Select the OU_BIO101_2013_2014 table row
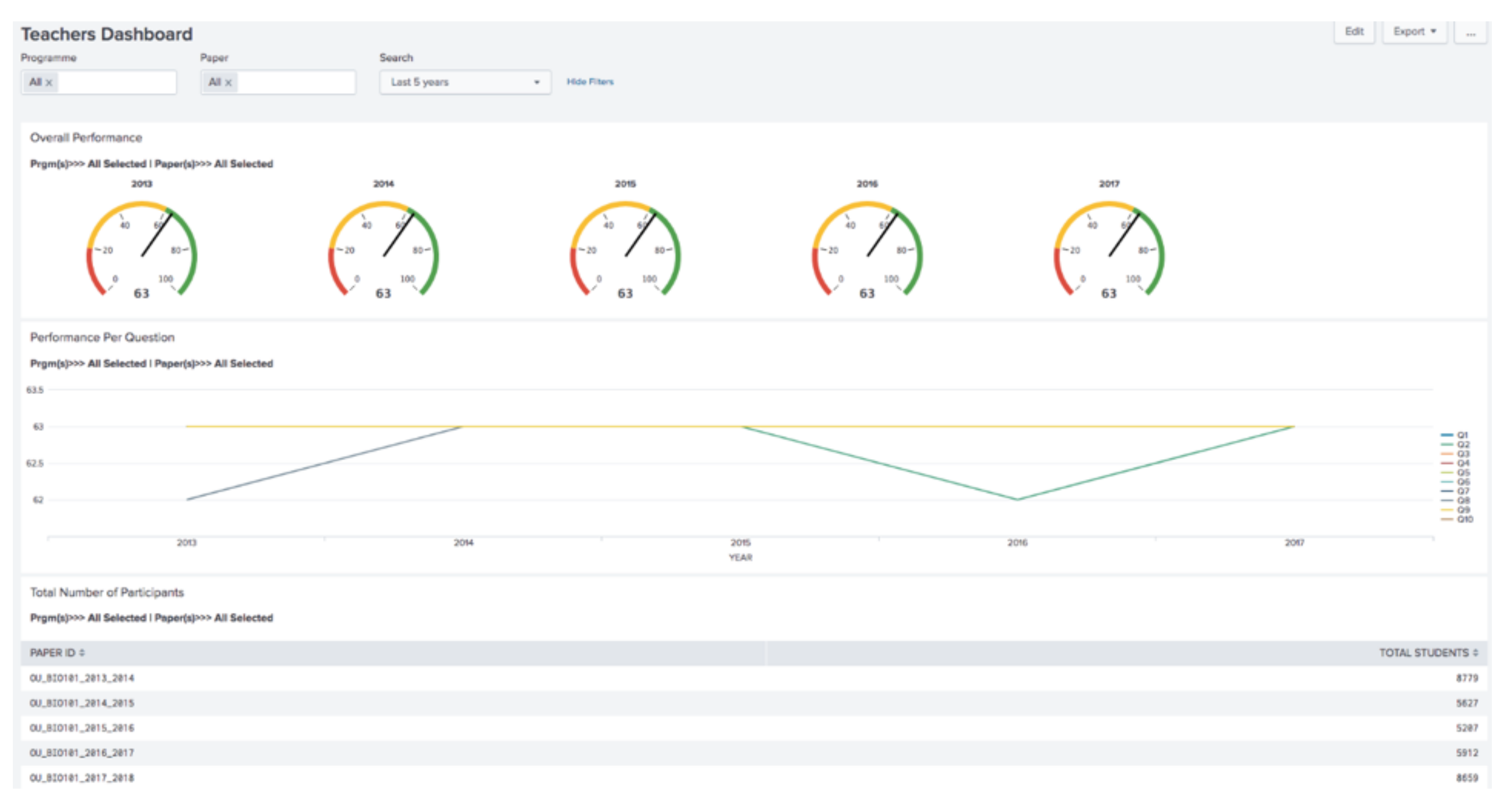1512x802 pixels. coord(81,678)
